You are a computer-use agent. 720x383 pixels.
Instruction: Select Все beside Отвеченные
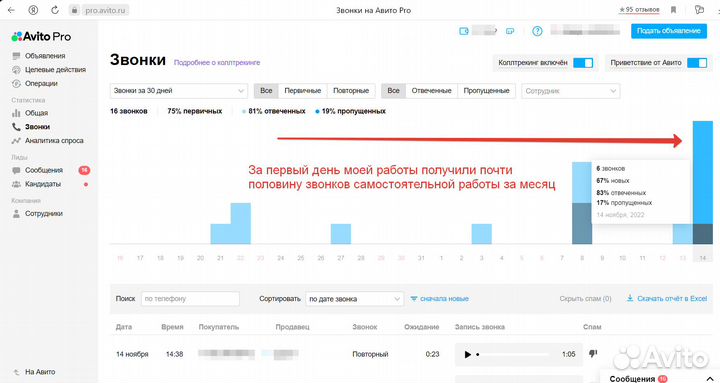[x=394, y=91]
